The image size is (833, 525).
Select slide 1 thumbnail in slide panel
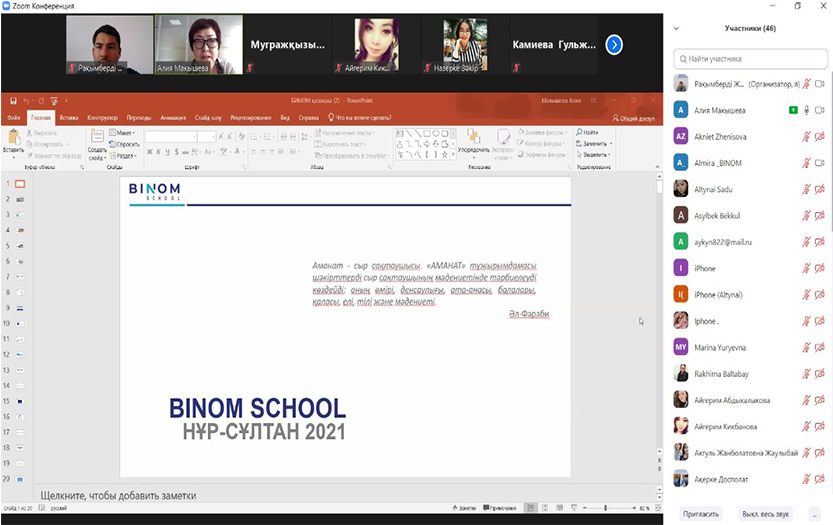(20, 184)
